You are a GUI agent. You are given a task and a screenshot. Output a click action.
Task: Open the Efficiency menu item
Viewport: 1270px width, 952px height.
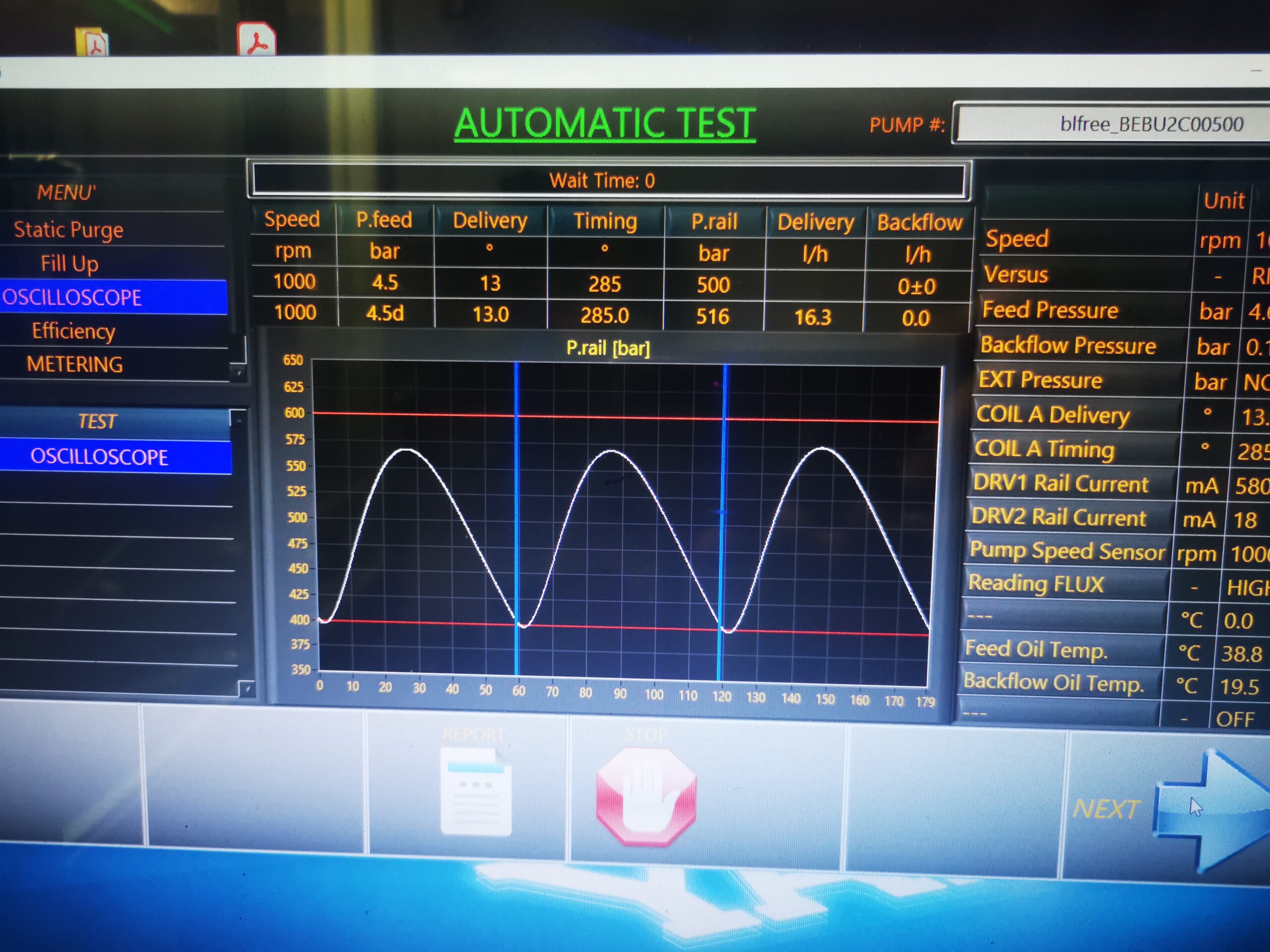73,331
